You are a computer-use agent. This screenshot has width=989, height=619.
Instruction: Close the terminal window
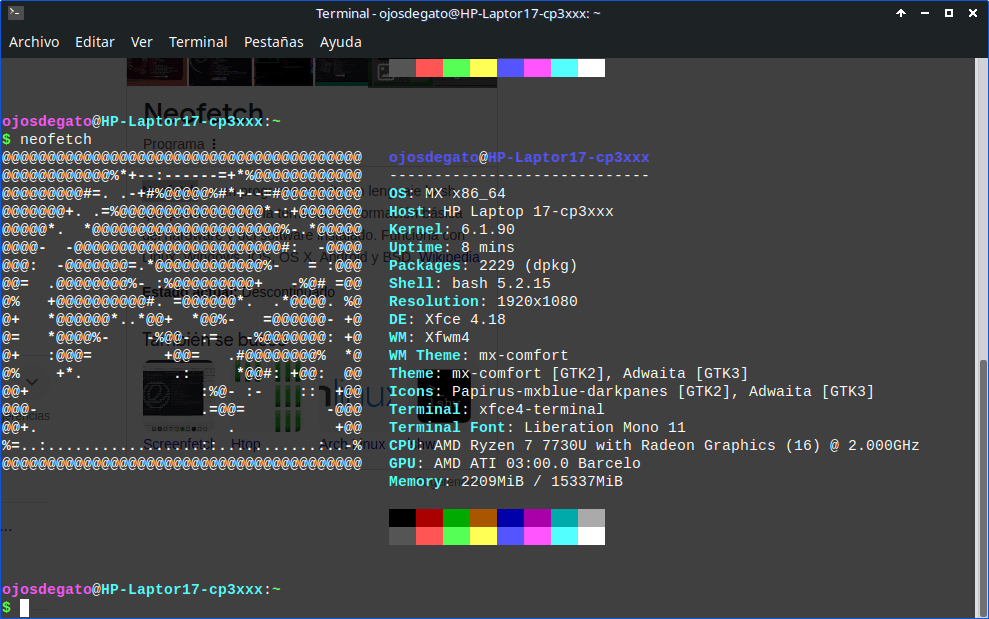point(973,13)
